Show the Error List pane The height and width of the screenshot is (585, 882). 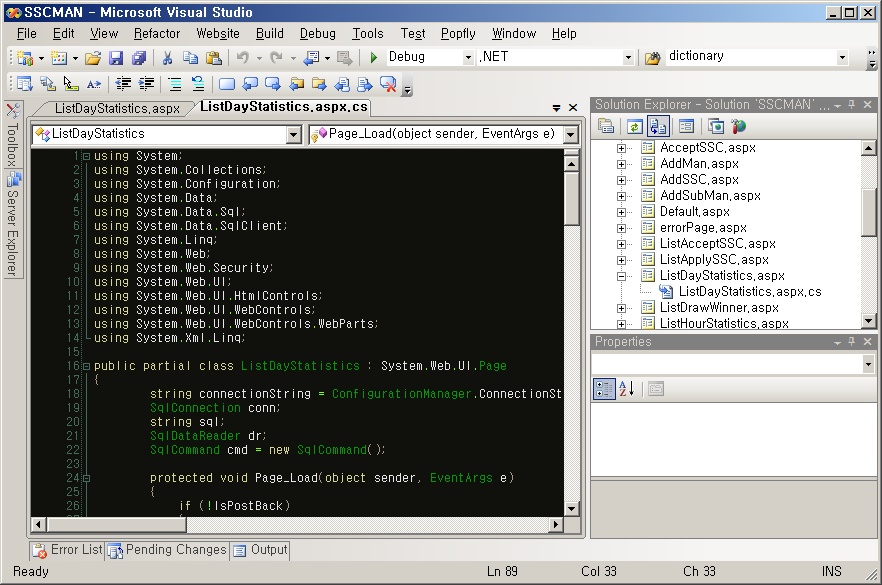68,550
